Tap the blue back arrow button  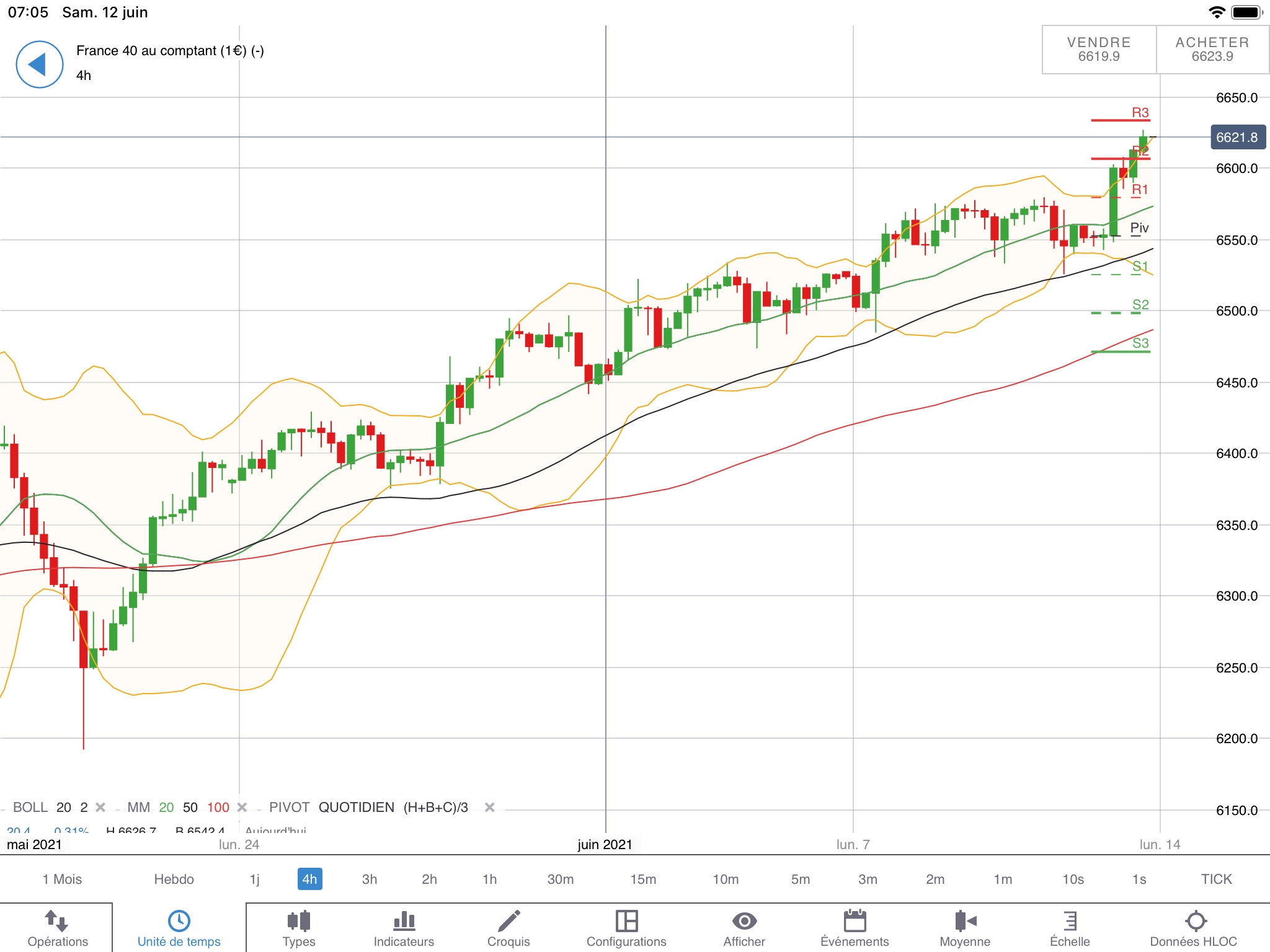tap(39, 64)
